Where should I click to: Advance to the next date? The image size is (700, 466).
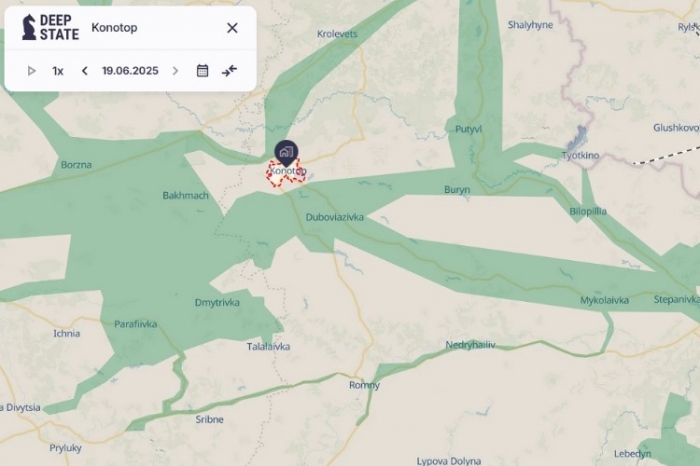point(175,71)
